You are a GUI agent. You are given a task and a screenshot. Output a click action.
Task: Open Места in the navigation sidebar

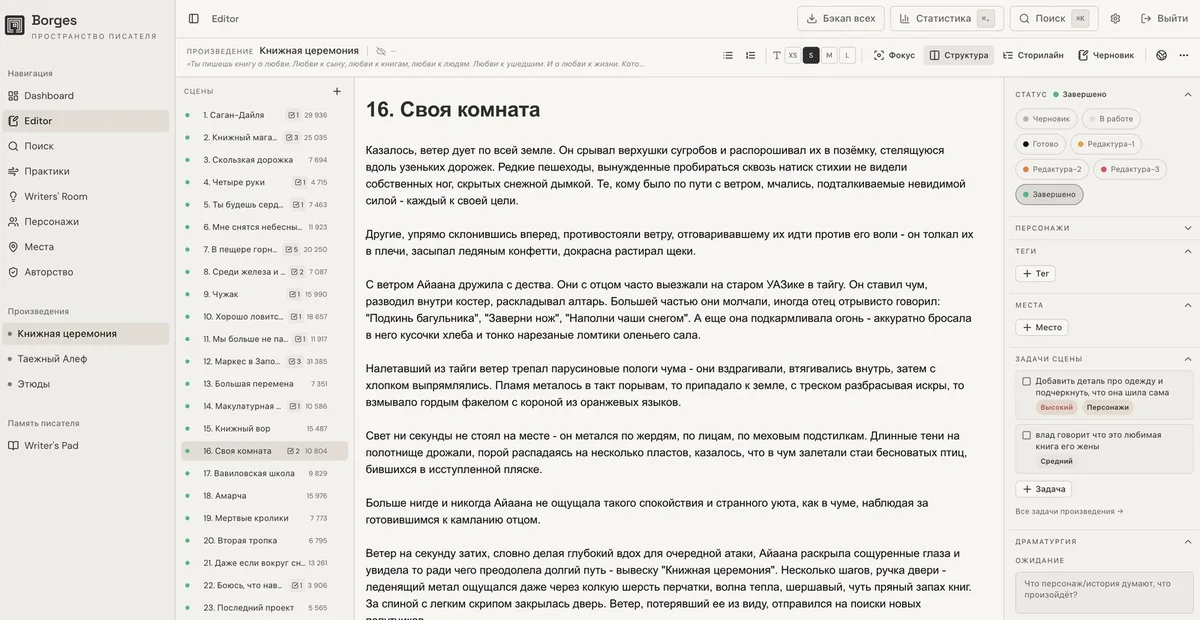[85, 246]
